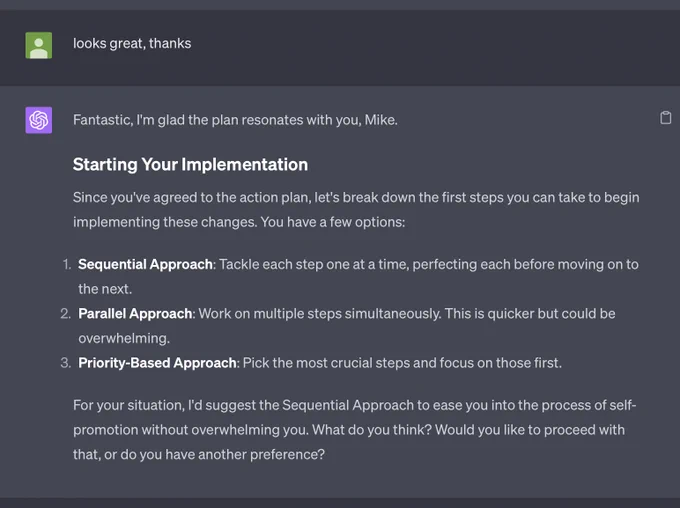This screenshot has height=508, width=680.
Task: Select the "looks great, thanks" user message
Action: [x=132, y=43]
